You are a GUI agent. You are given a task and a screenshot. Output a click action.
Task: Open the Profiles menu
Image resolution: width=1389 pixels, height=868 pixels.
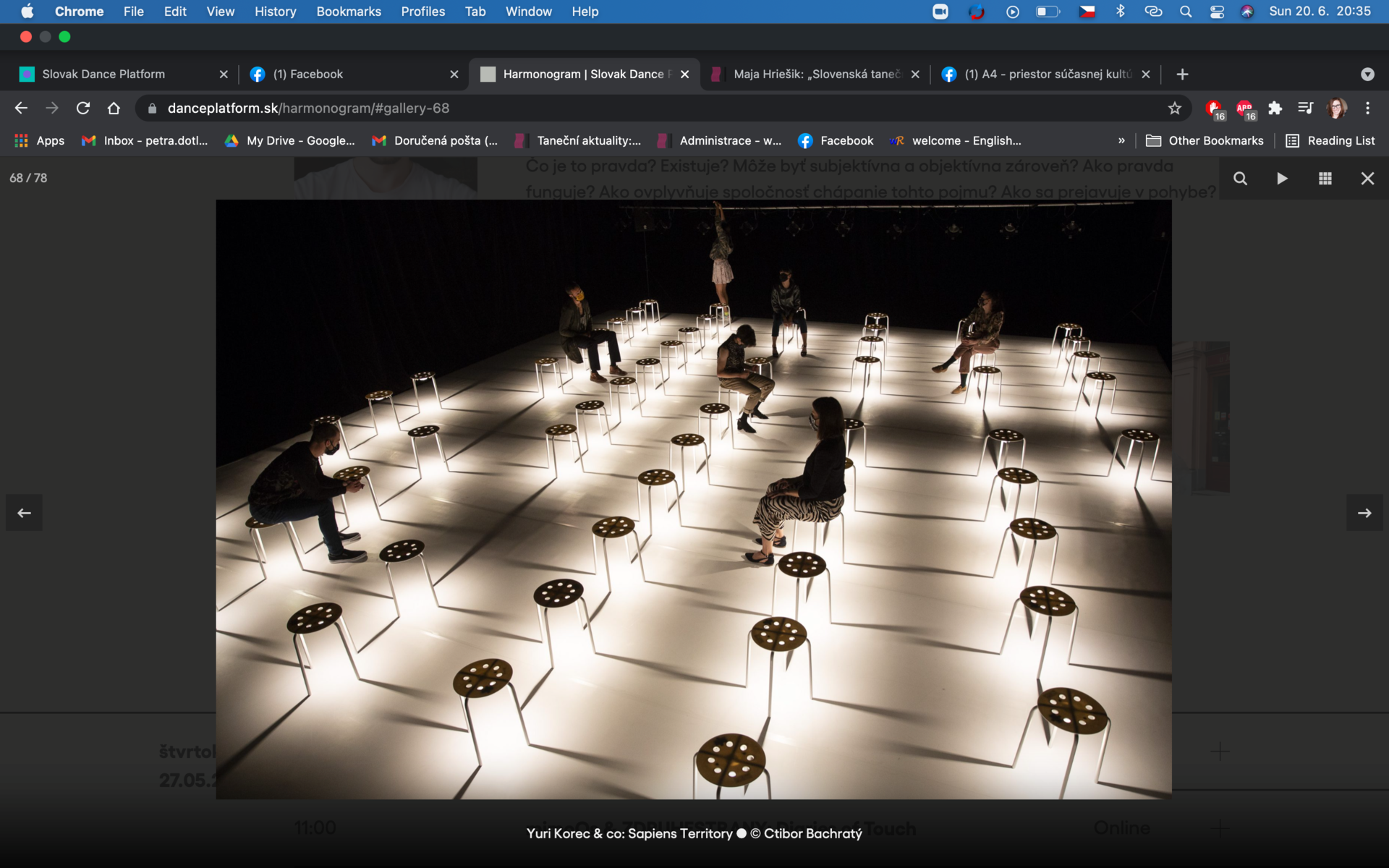click(x=422, y=12)
